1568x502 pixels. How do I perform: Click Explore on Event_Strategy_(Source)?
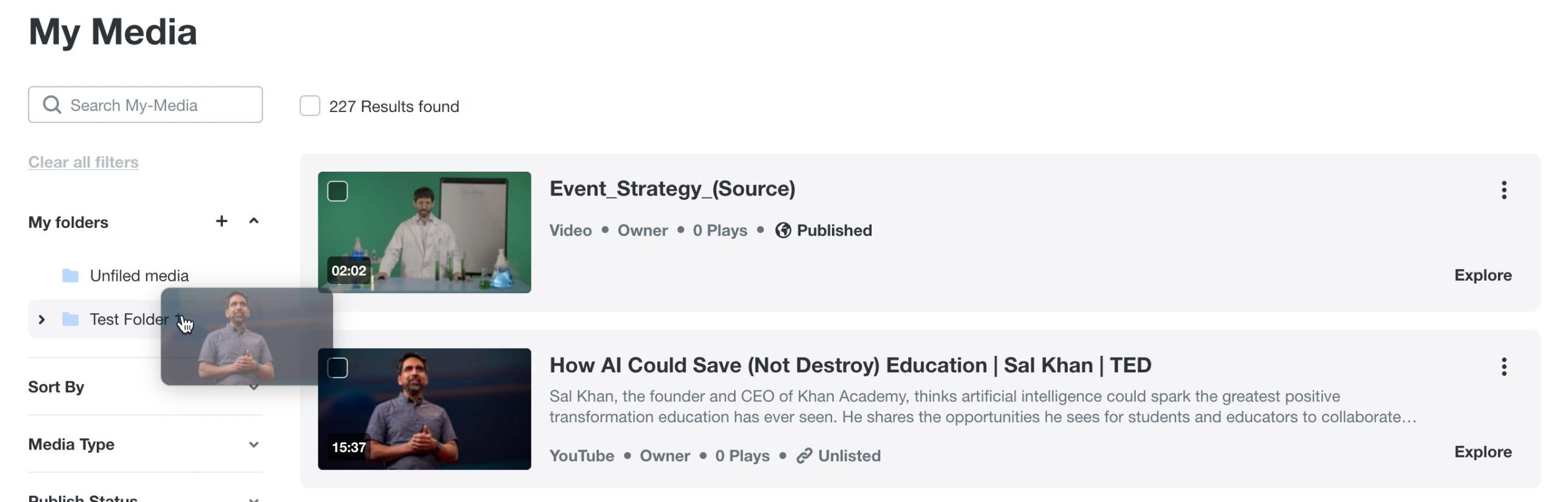1483,275
